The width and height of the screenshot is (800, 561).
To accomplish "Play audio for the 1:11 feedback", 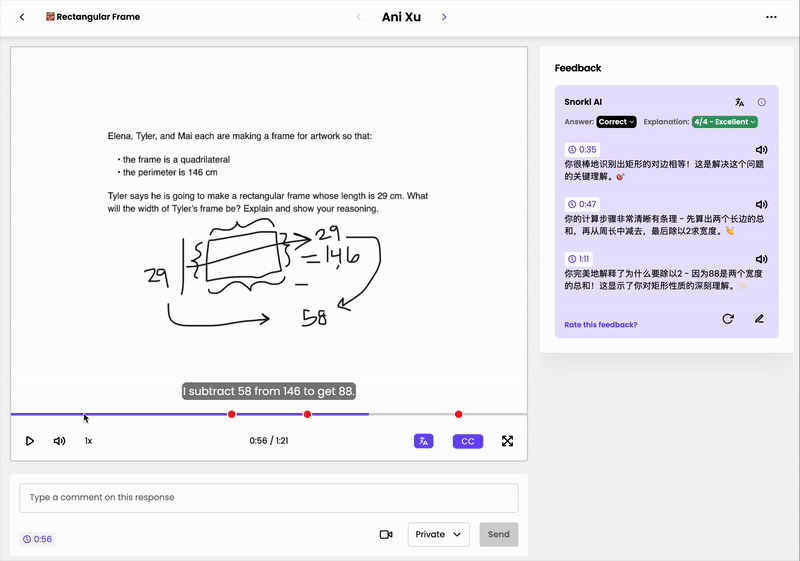I will tap(761, 259).
